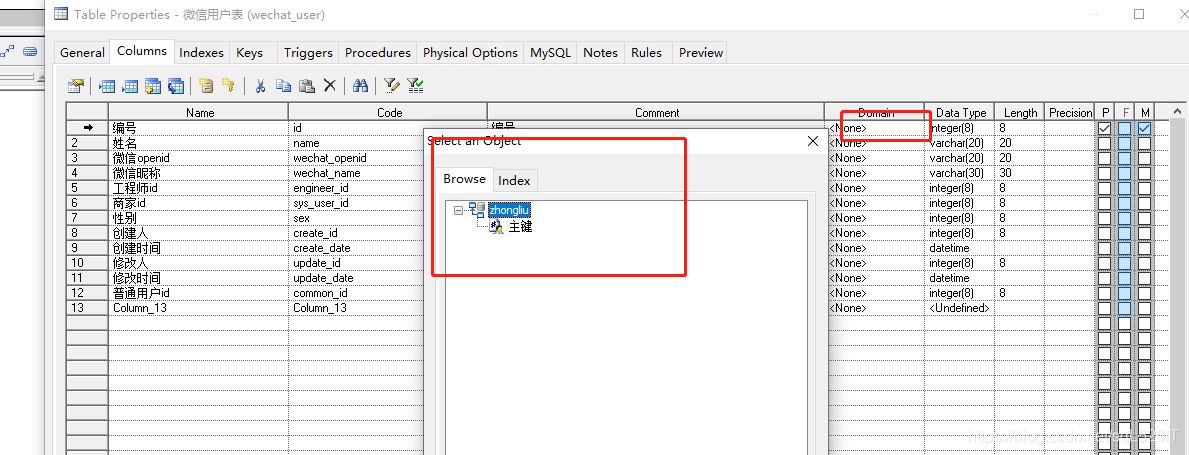
Task: Select row header number 13
Action: (87, 308)
